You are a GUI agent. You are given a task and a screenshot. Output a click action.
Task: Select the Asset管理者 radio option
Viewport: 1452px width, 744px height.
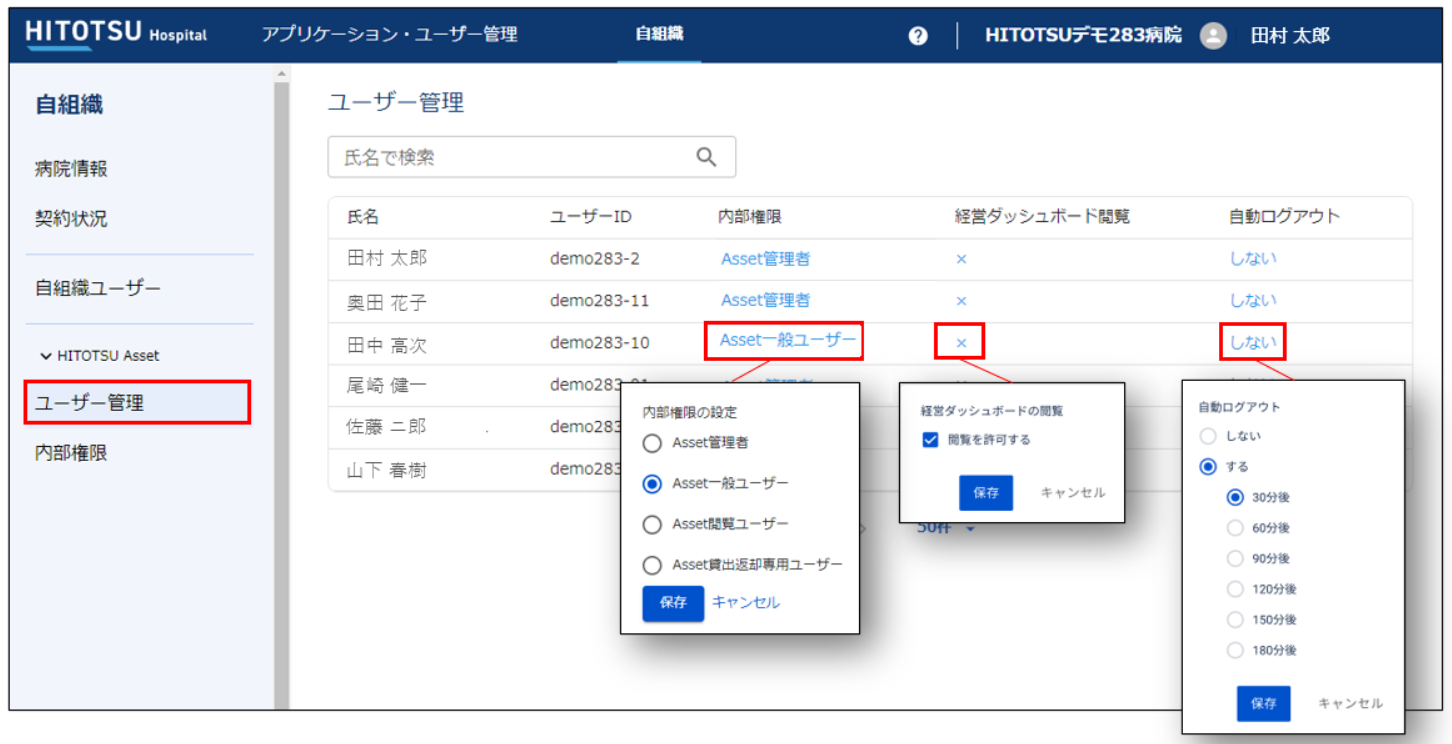pos(652,442)
